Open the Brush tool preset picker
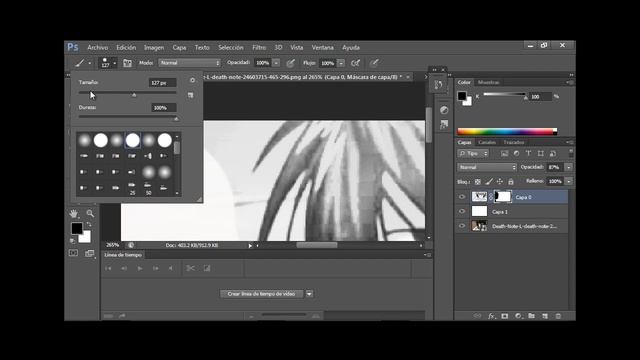 [83, 63]
